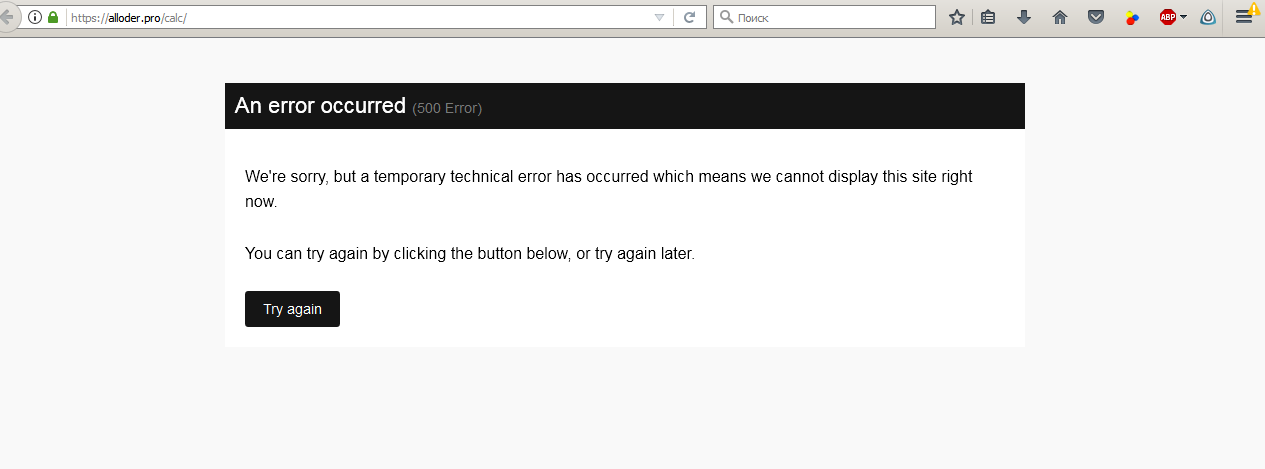This screenshot has width=1265, height=469.
Task: Click the address bar URL text
Action: tap(129, 17)
